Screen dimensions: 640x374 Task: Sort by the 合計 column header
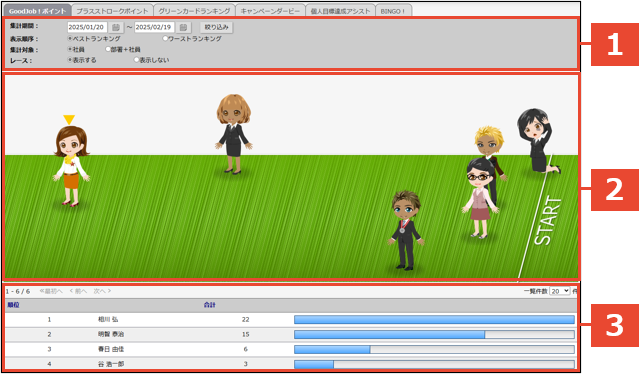pyautogui.click(x=210, y=305)
